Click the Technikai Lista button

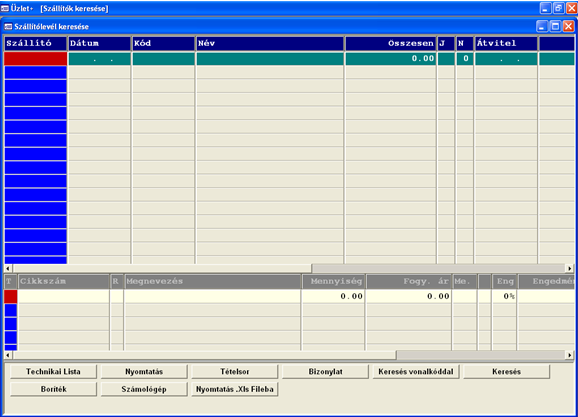tap(53, 371)
